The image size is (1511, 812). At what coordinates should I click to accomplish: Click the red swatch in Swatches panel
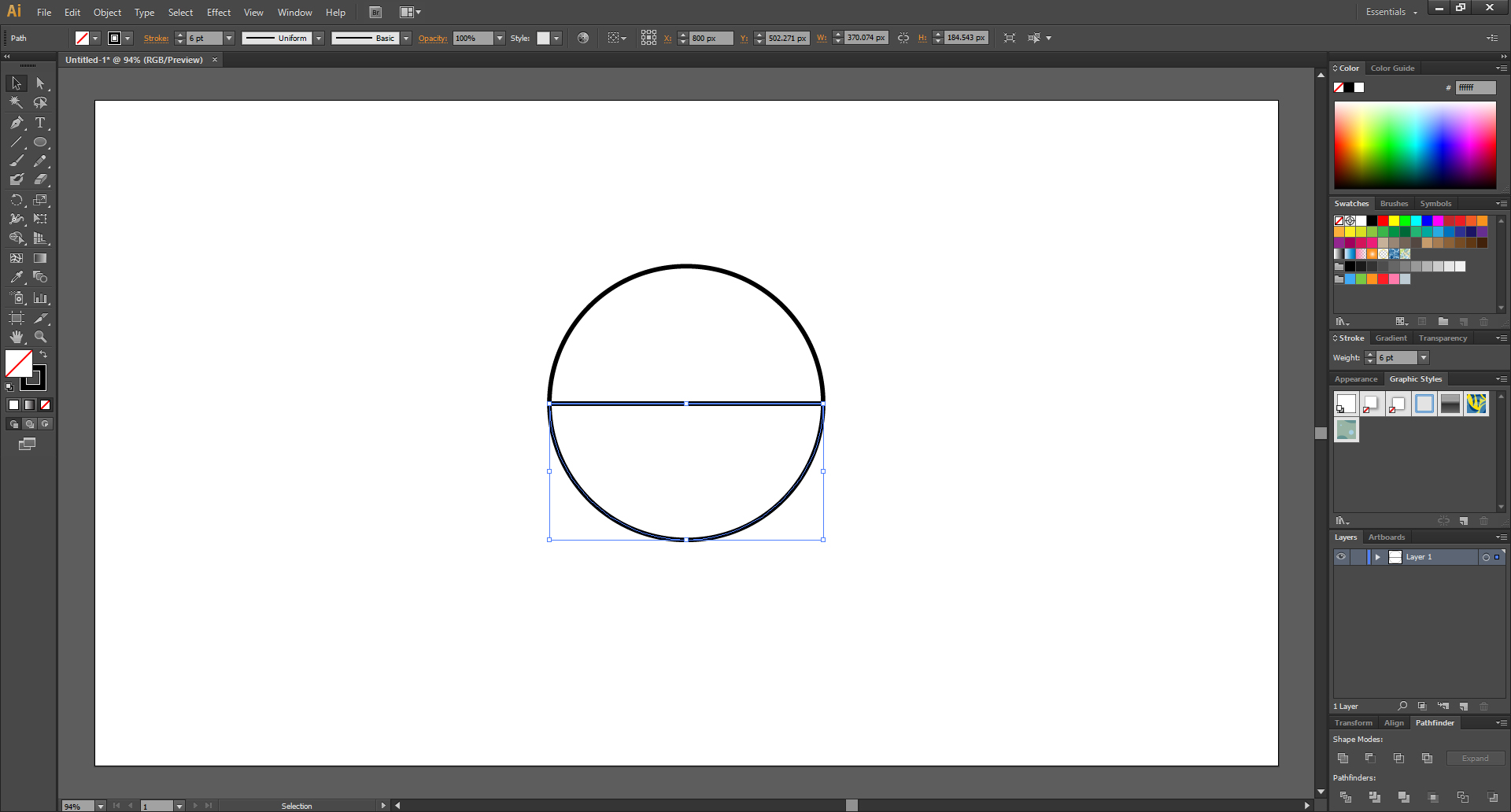(x=1383, y=221)
